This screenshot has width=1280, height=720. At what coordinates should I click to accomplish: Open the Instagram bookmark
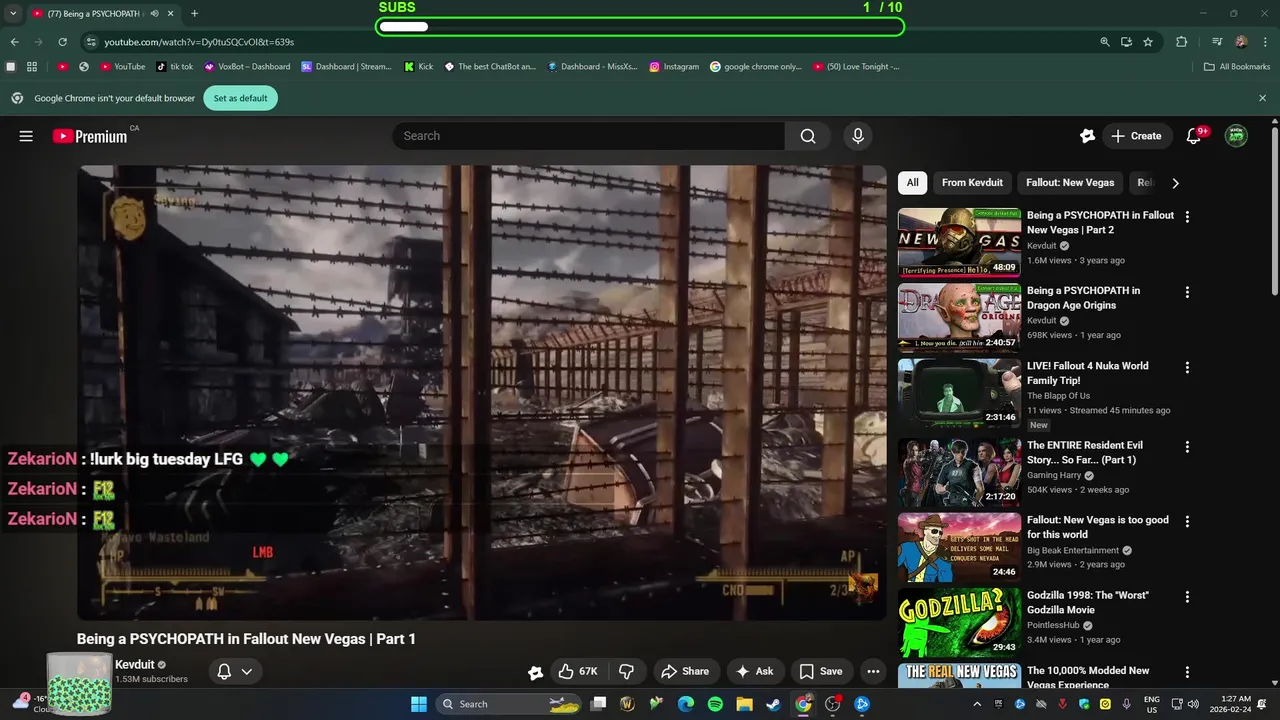[x=674, y=67]
